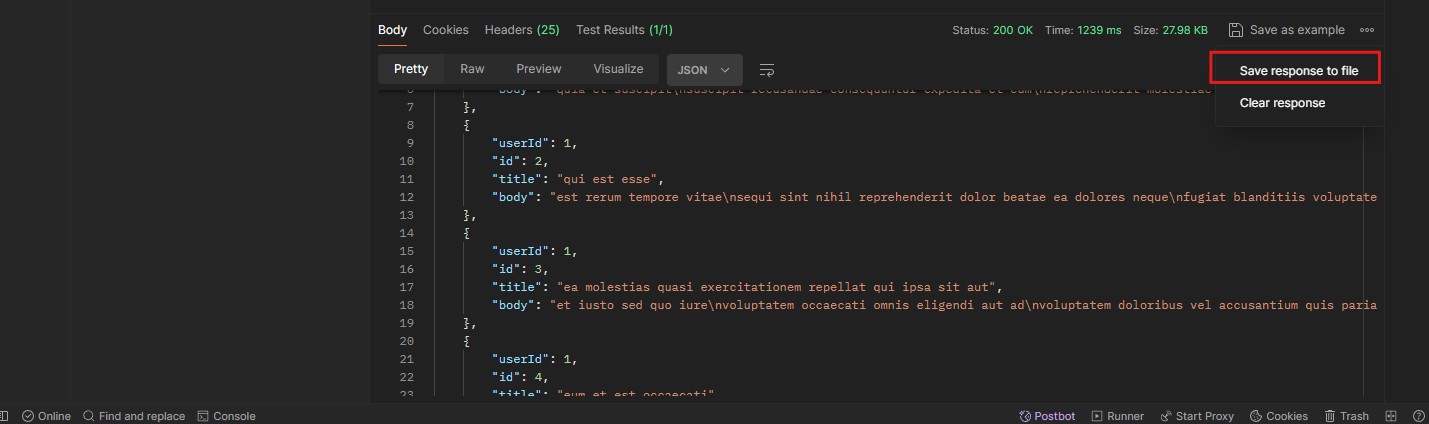Click the "id": 3 line
The width and height of the screenshot is (1429, 424).
point(520,269)
